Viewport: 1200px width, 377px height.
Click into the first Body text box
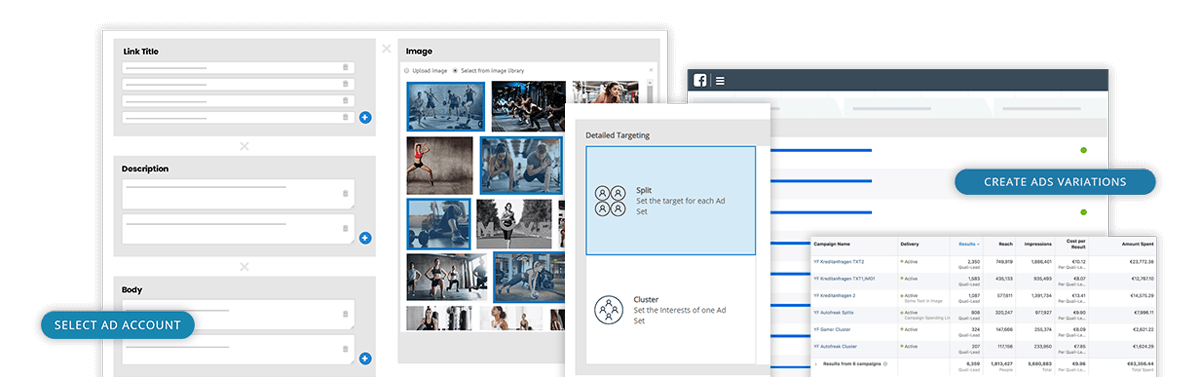click(x=238, y=314)
